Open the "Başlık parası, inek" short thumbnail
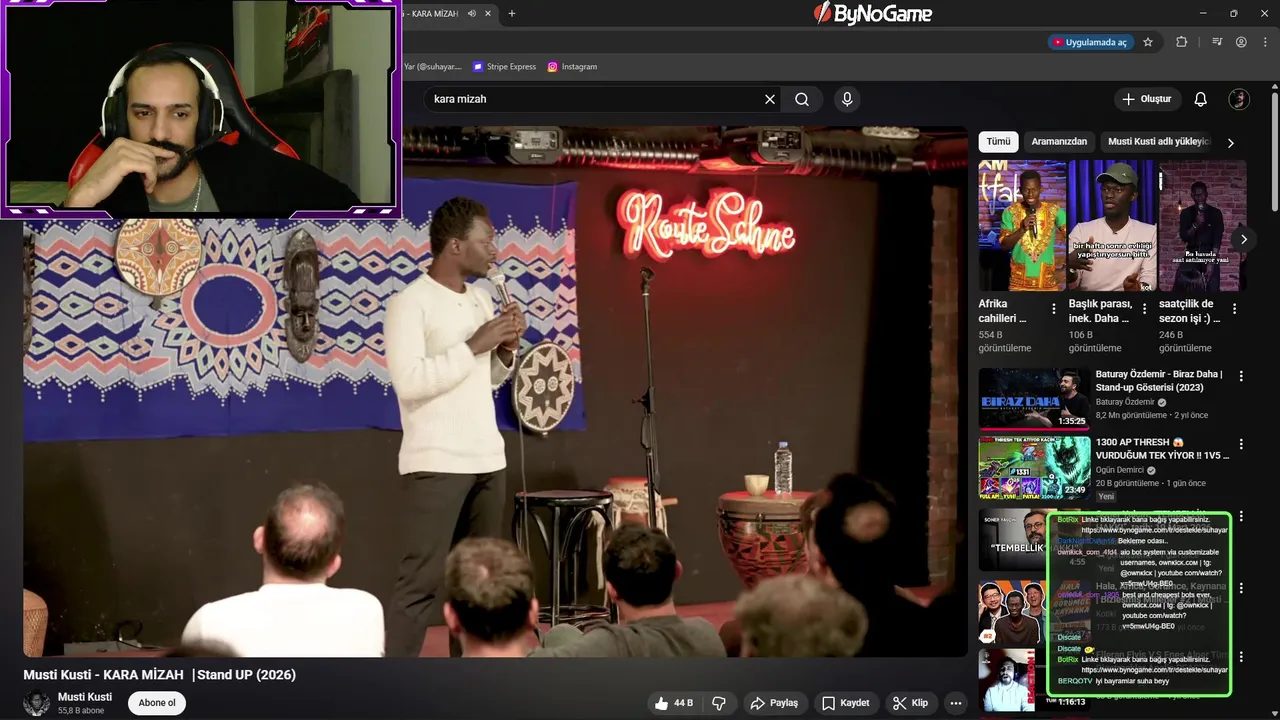Viewport: 1280px width, 720px height. tap(1112, 226)
